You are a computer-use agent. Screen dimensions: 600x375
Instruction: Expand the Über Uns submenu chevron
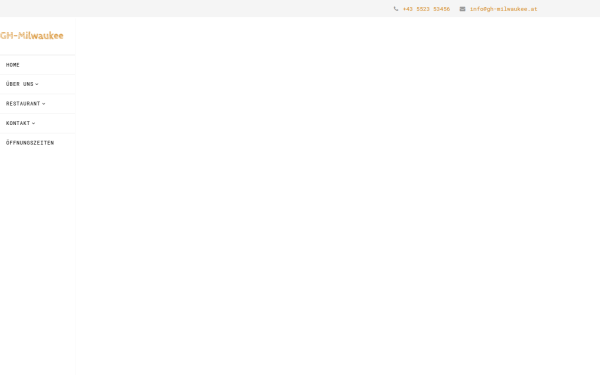[37, 84]
